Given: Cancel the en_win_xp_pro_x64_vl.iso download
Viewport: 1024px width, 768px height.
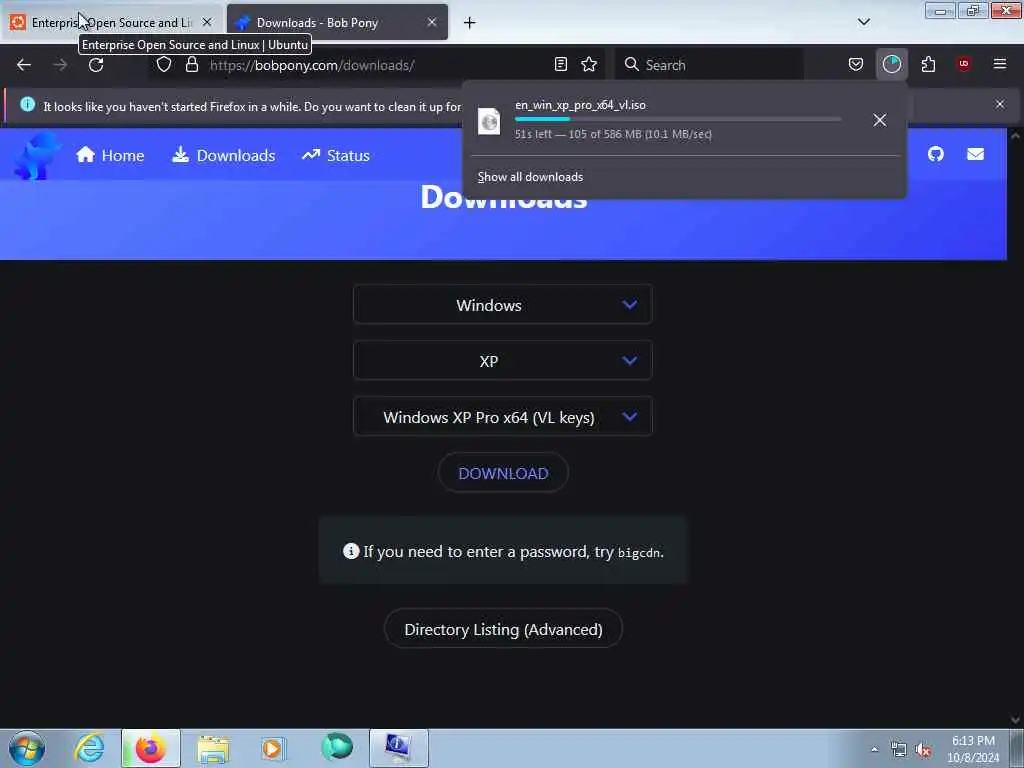Looking at the screenshot, I should (x=880, y=120).
